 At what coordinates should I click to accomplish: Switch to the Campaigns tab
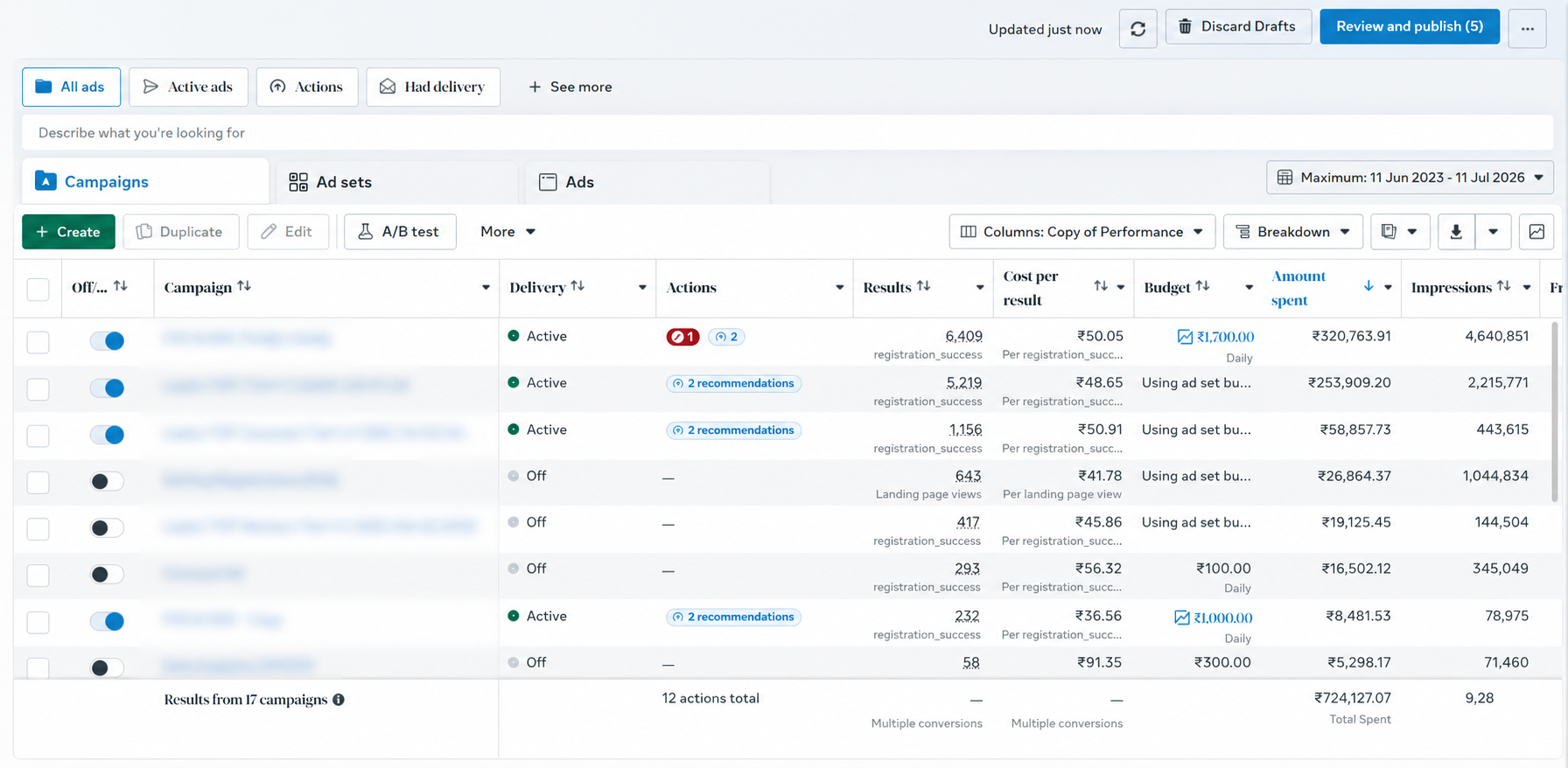(145, 182)
